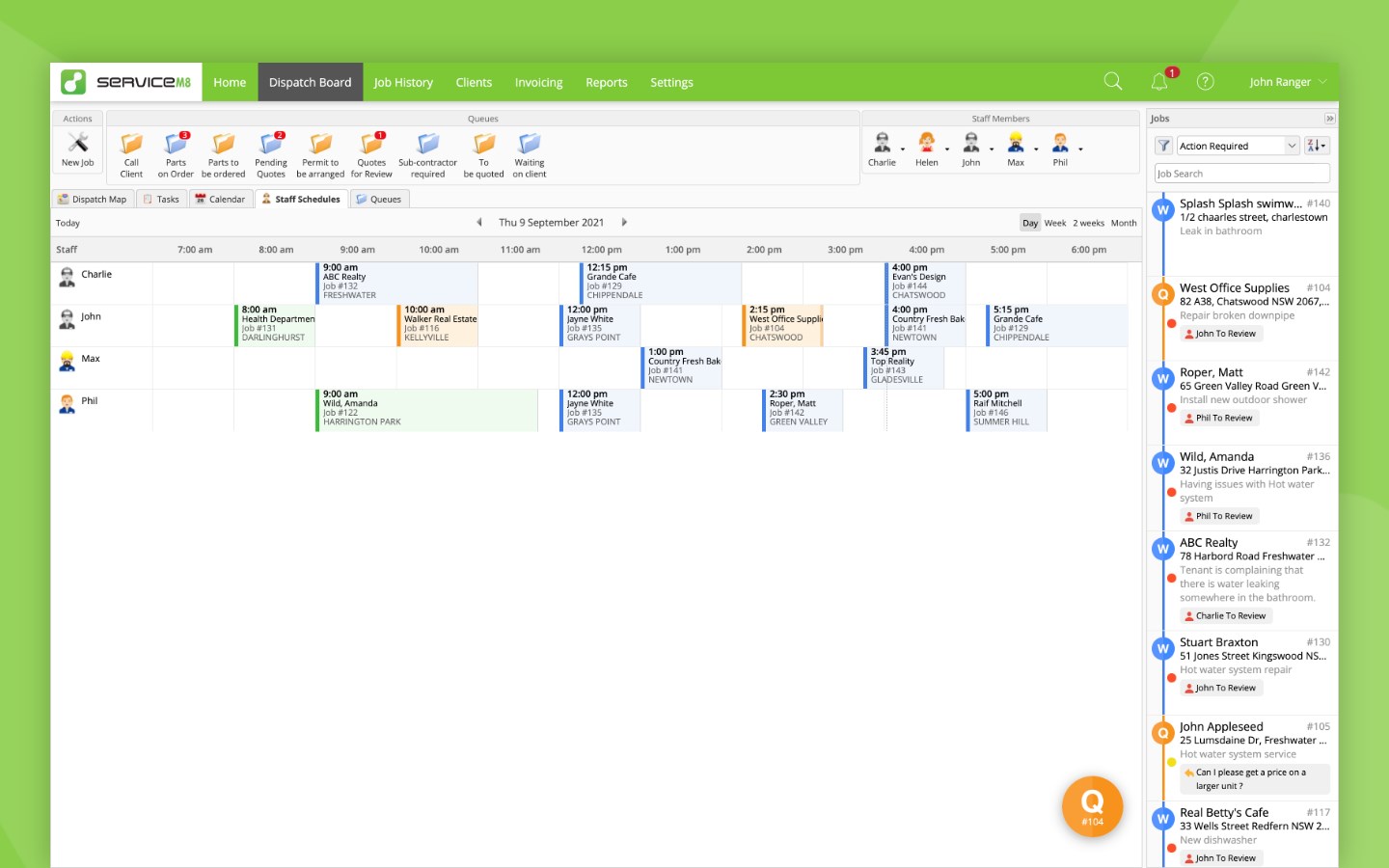The width and height of the screenshot is (1389, 868).
Task: Select staff member Phil's avatar
Action: (x=1060, y=144)
